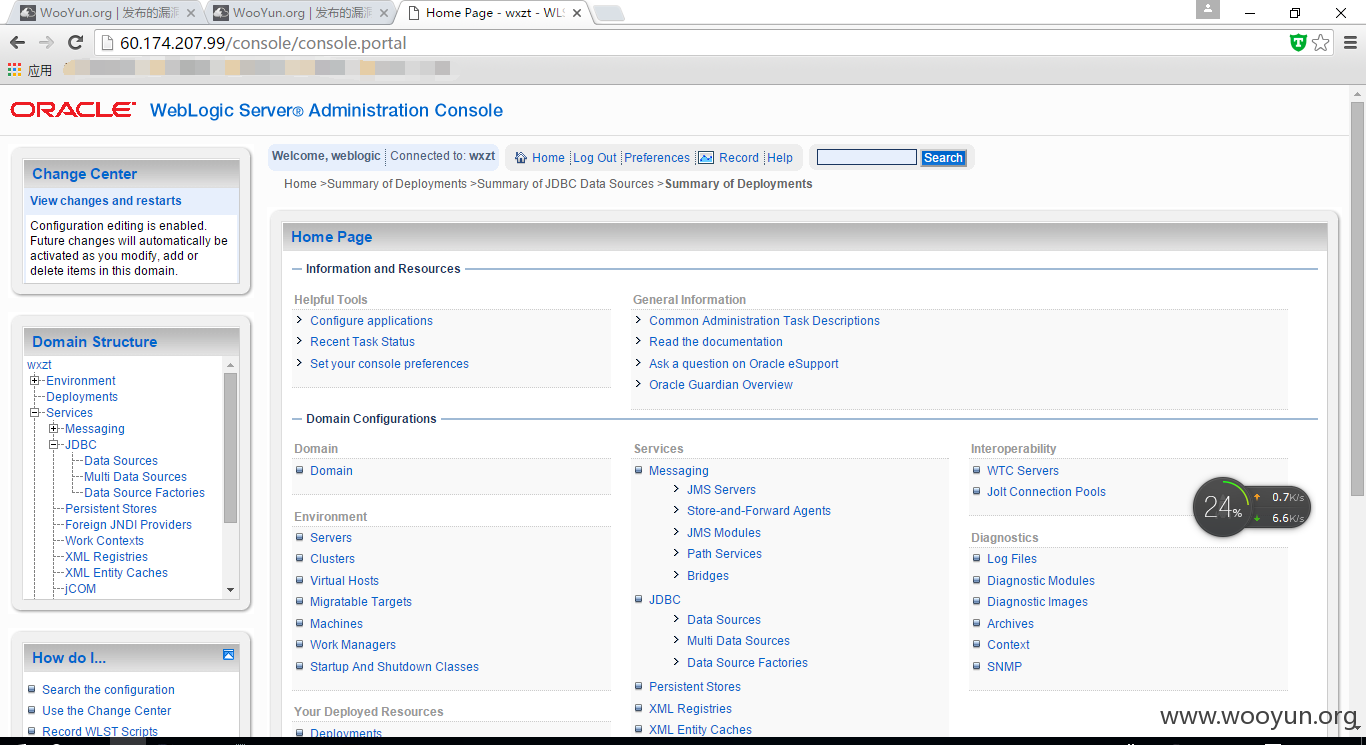Open Use the Change Center link
This screenshot has width=1366, height=745.
tap(107, 711)
